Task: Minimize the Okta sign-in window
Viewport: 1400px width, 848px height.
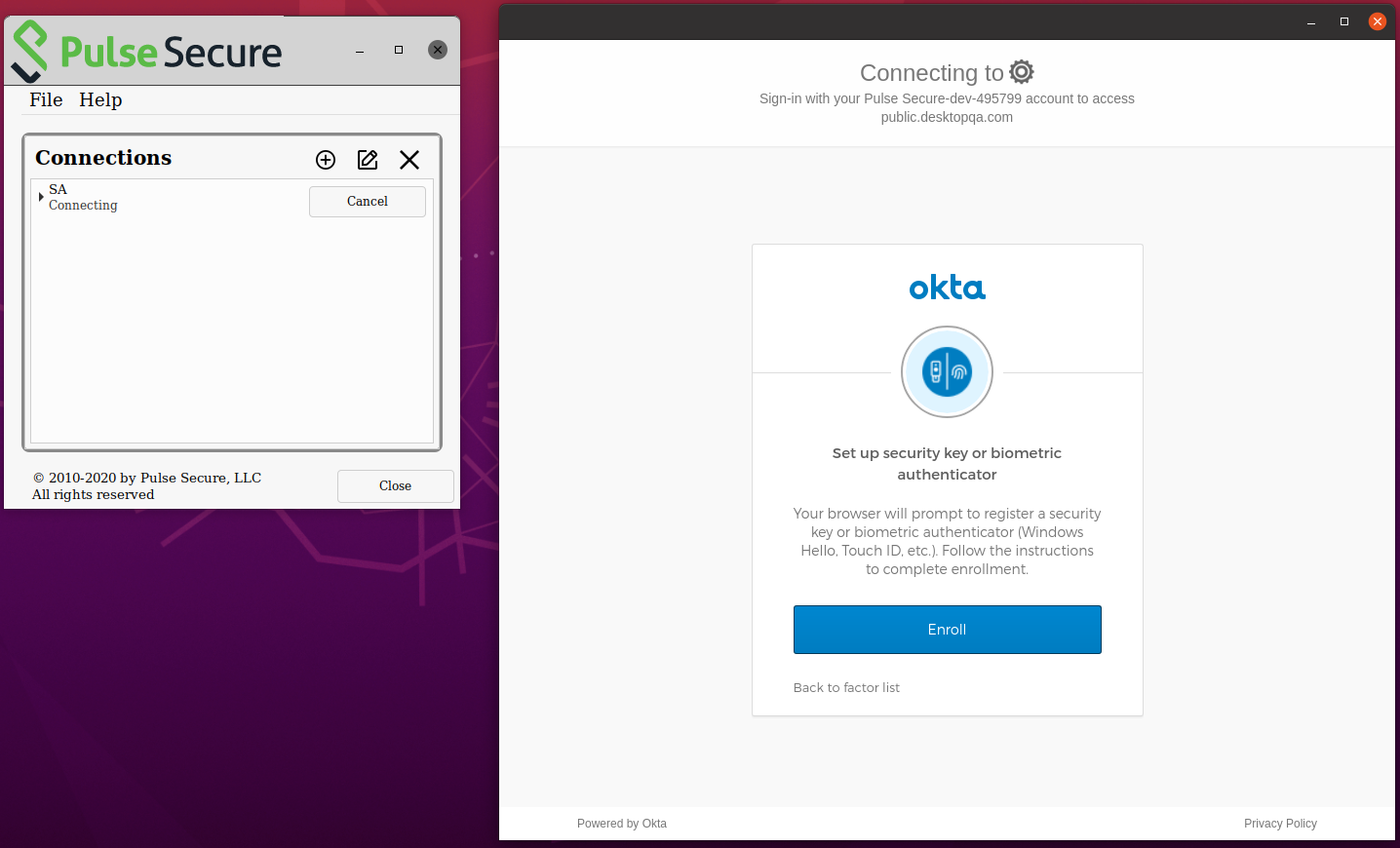Action: pyautogui.click(x=1311, y=21)
